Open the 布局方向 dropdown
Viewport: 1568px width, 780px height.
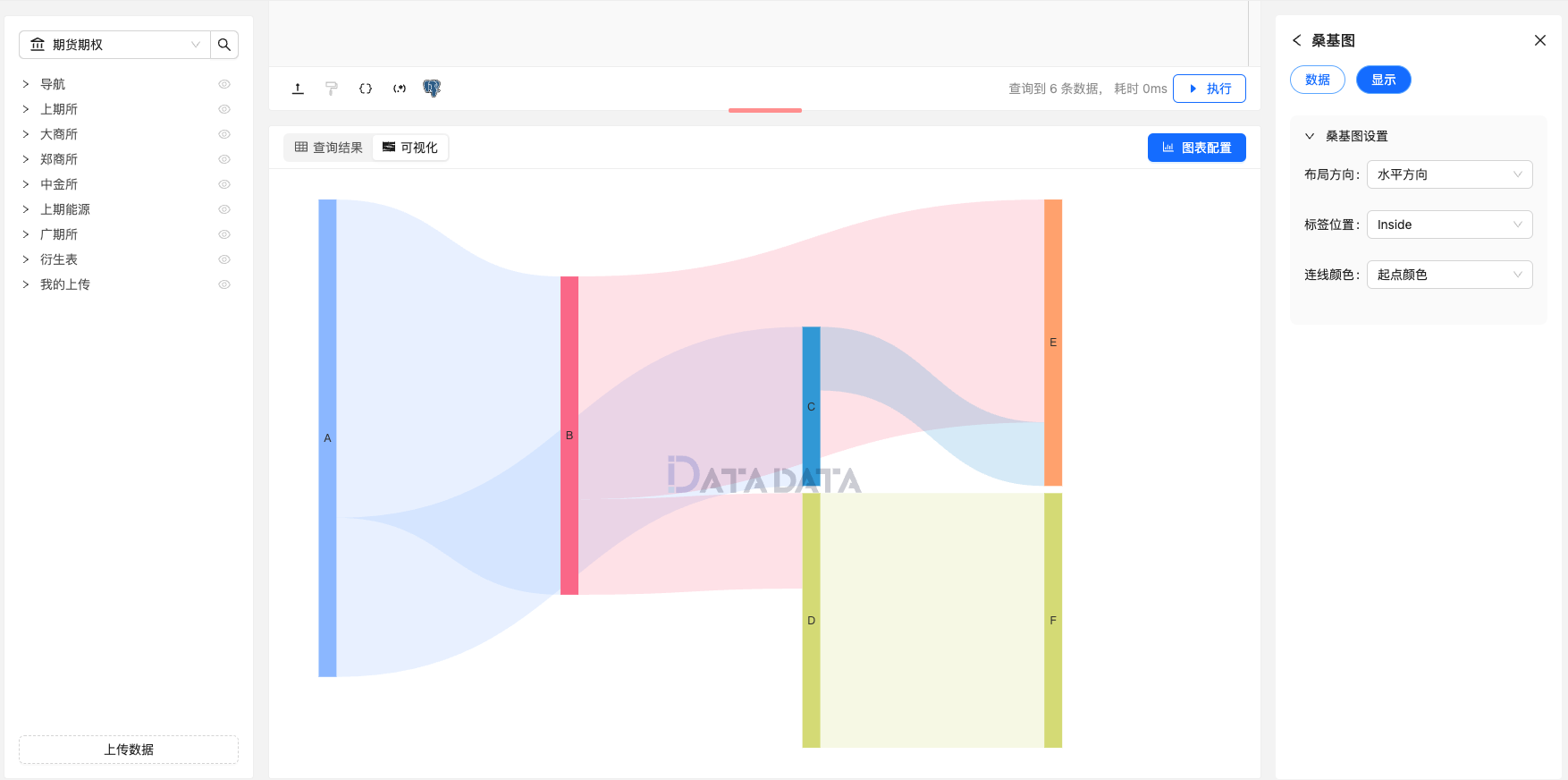click(x=1449, y=174)
